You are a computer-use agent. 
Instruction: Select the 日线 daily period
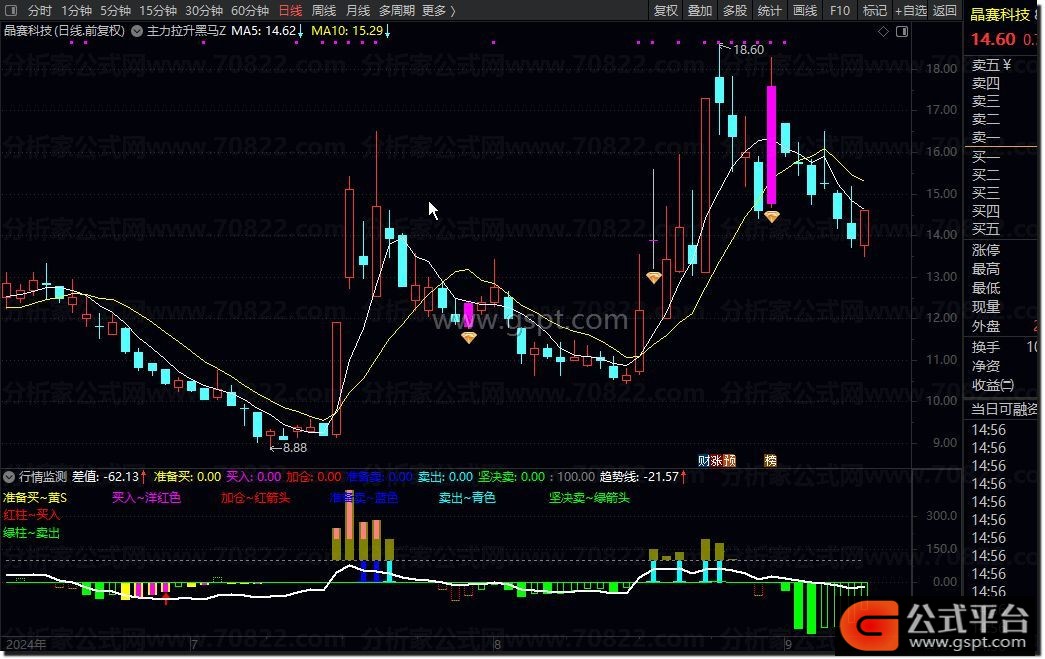tap(291, 11)
